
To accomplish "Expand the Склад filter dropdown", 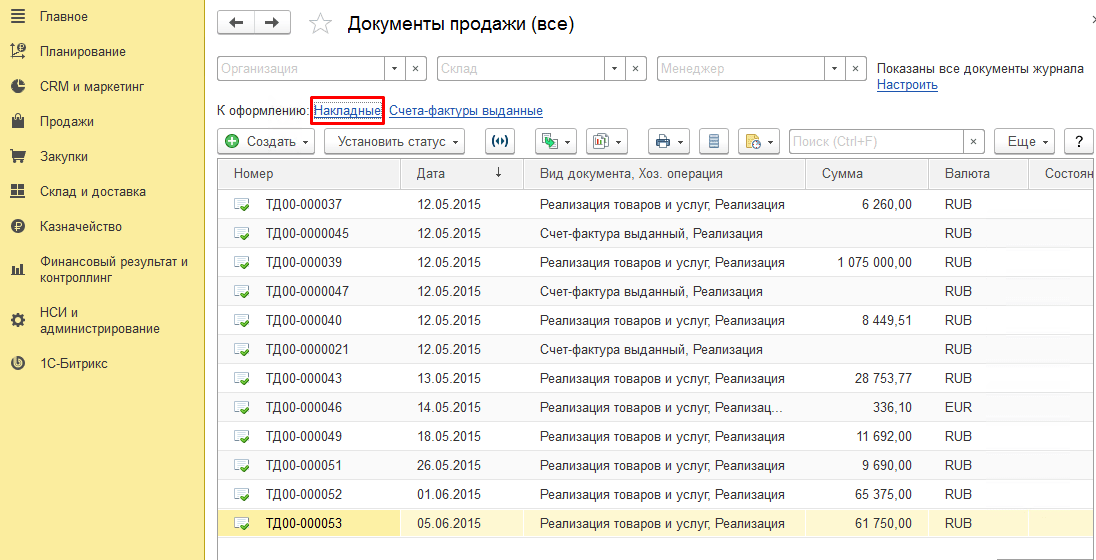I will pyautogui.click(x=615, y=69).
